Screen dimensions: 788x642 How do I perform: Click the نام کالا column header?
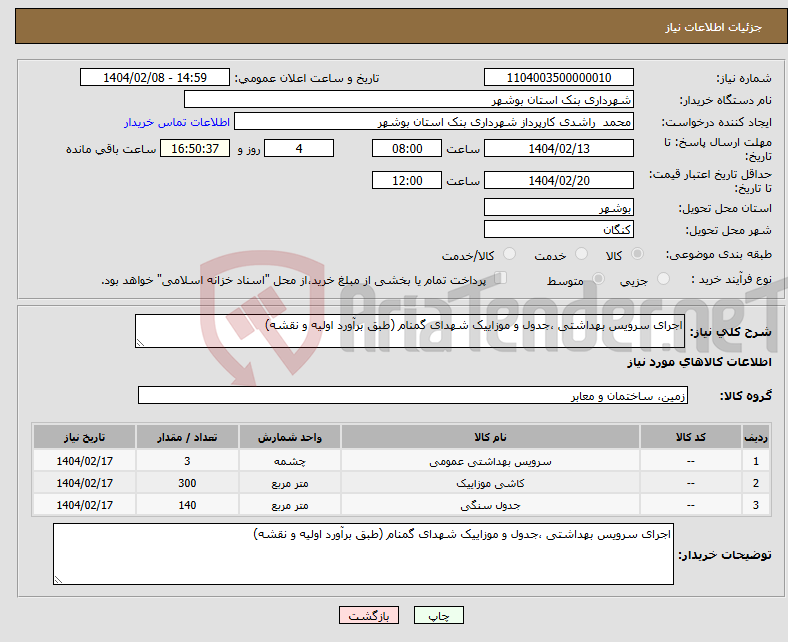490,437
